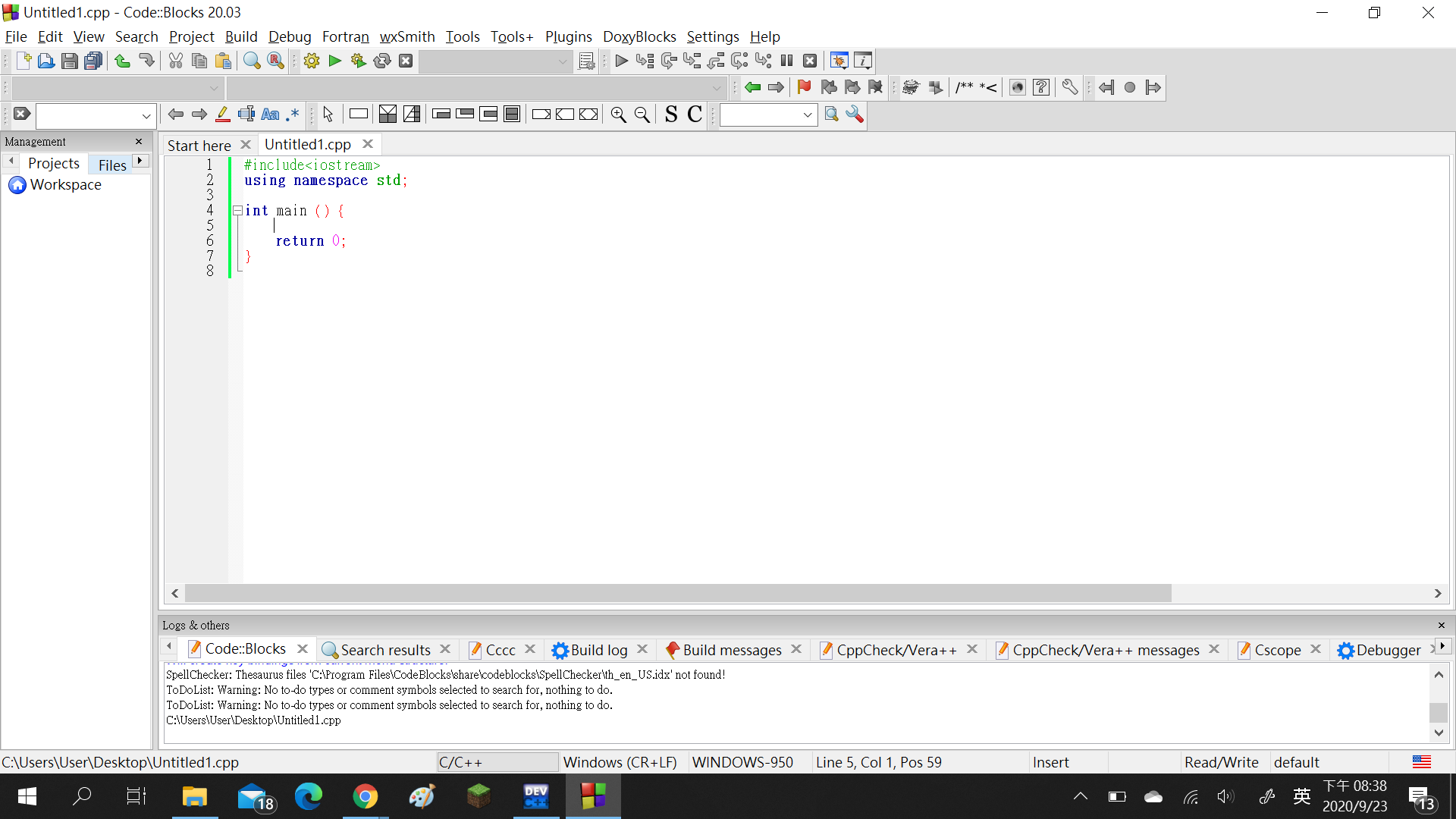The width and height of the screenshot is (1456, 819).
Task: Open the build target dropdown
Action: (x=562, y=61)
